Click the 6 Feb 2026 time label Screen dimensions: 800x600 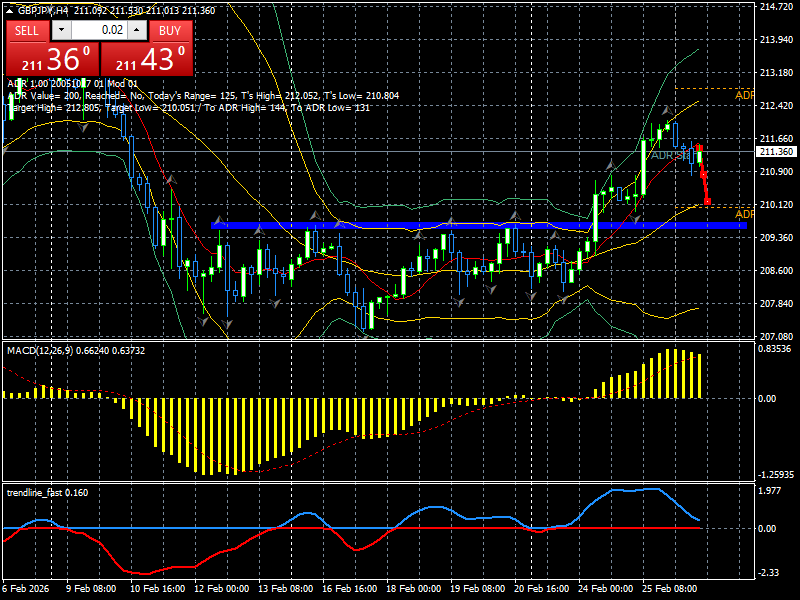point(26,589)
